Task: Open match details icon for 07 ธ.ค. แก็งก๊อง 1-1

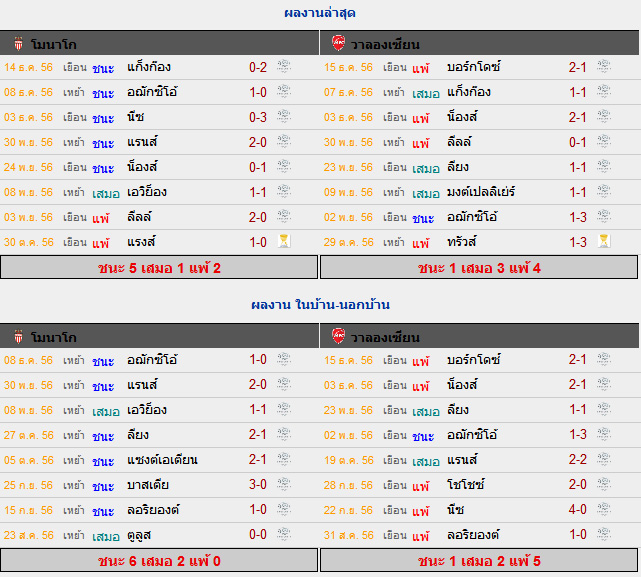Action: [x=604, y=92]
